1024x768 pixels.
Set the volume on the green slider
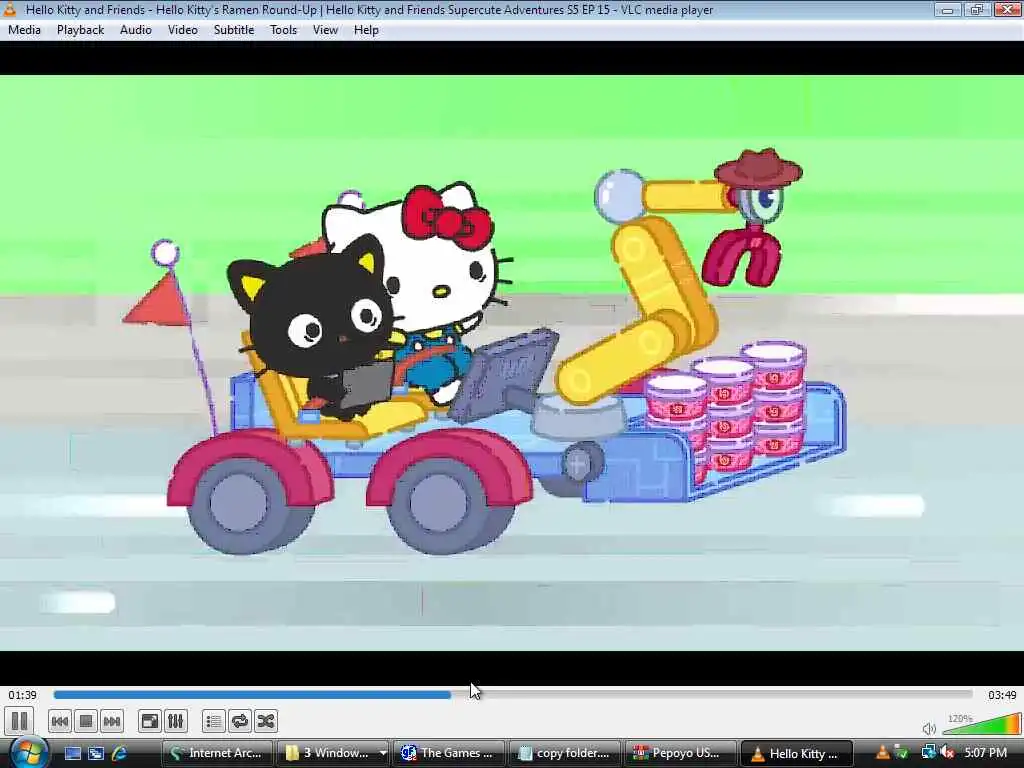[x=981, y=725]
